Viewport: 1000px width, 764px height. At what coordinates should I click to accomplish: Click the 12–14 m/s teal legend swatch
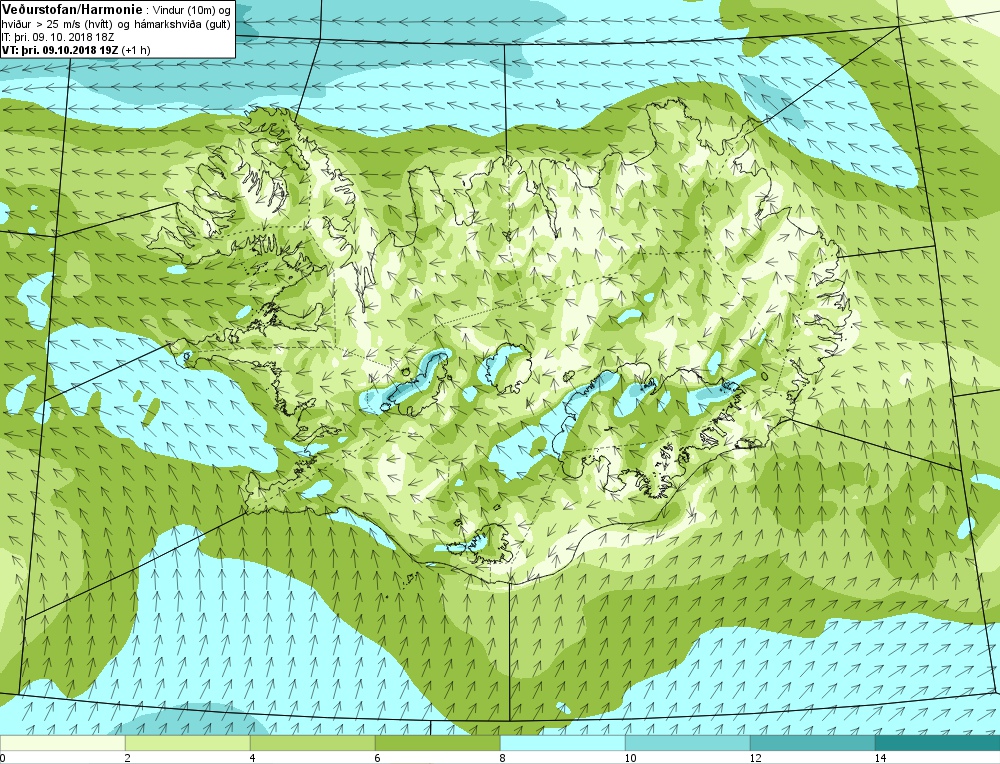click(812, 743)
